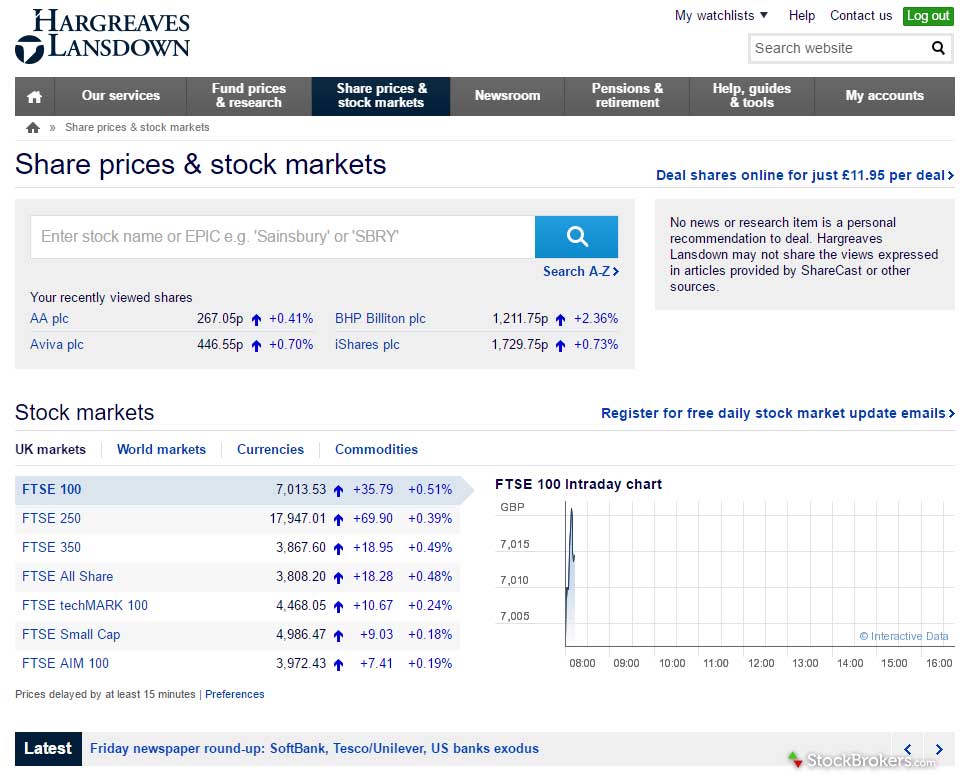Click the Log out button
This screenshot has height=784, width=961.
pyautogui.click(x=928, y=16)
